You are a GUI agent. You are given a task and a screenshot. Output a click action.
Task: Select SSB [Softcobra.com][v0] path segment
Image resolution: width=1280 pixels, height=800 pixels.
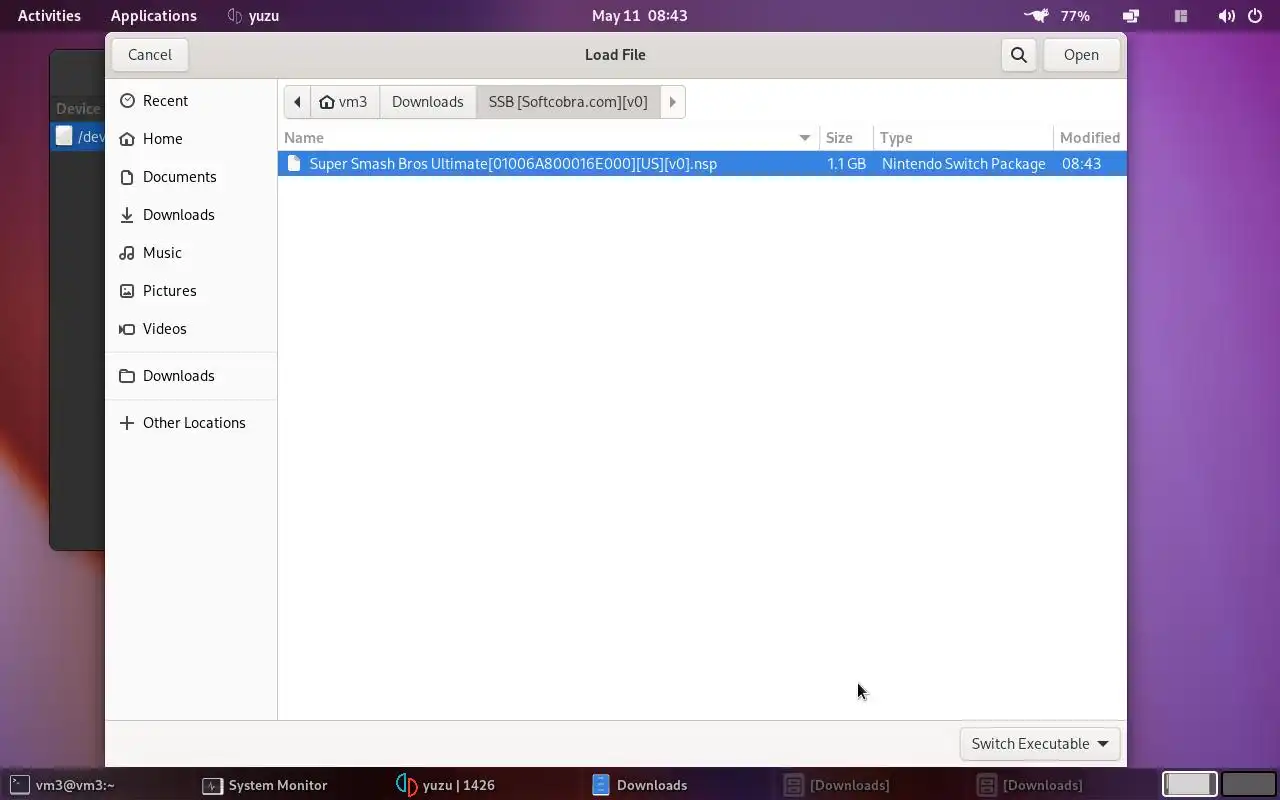coord(568,102)
